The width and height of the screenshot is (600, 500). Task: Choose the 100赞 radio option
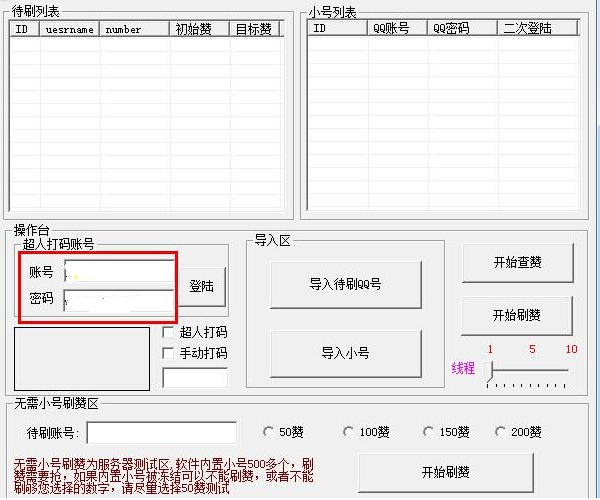click(x=348, y=432)
